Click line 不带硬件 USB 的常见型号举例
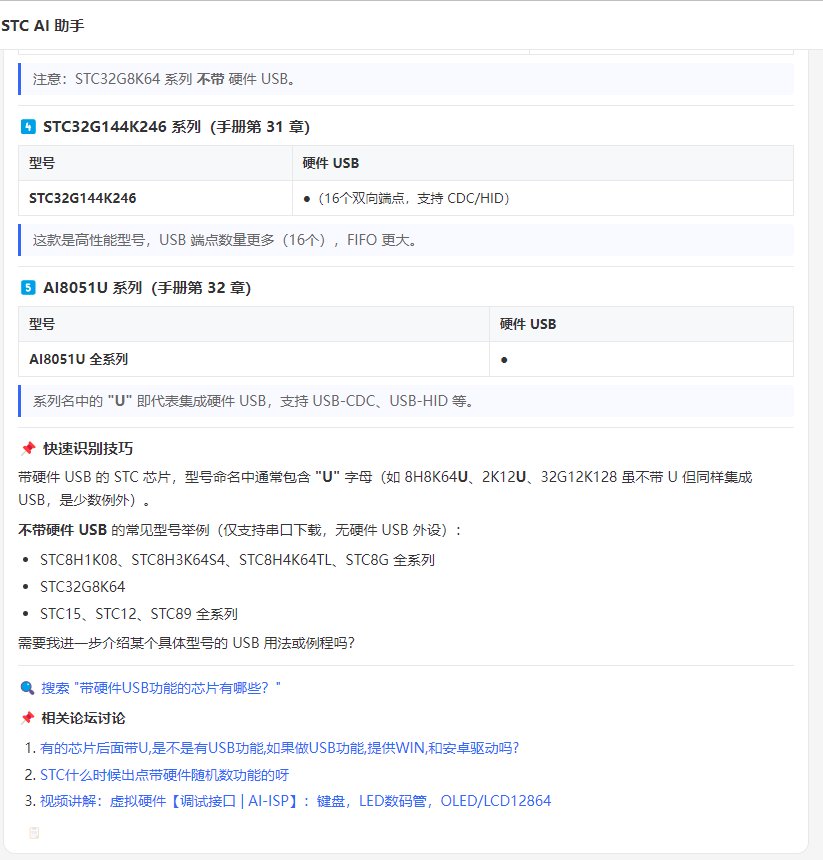 click(240, 530)
